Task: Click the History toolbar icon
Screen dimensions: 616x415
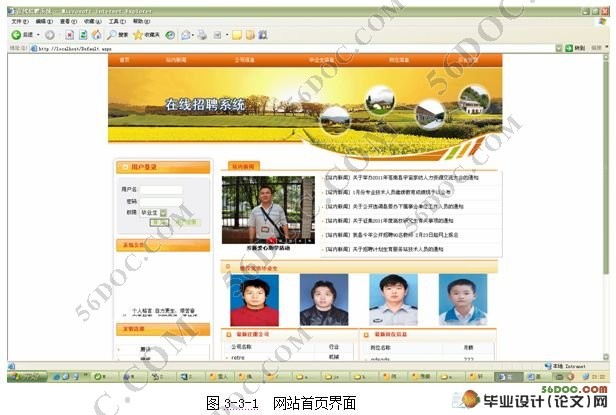Action: click(x=168, y=33)
